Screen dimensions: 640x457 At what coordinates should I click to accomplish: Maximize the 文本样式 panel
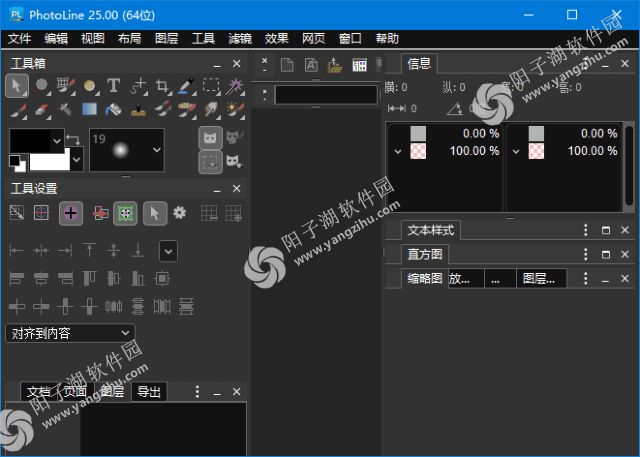[x=606, y=230]
